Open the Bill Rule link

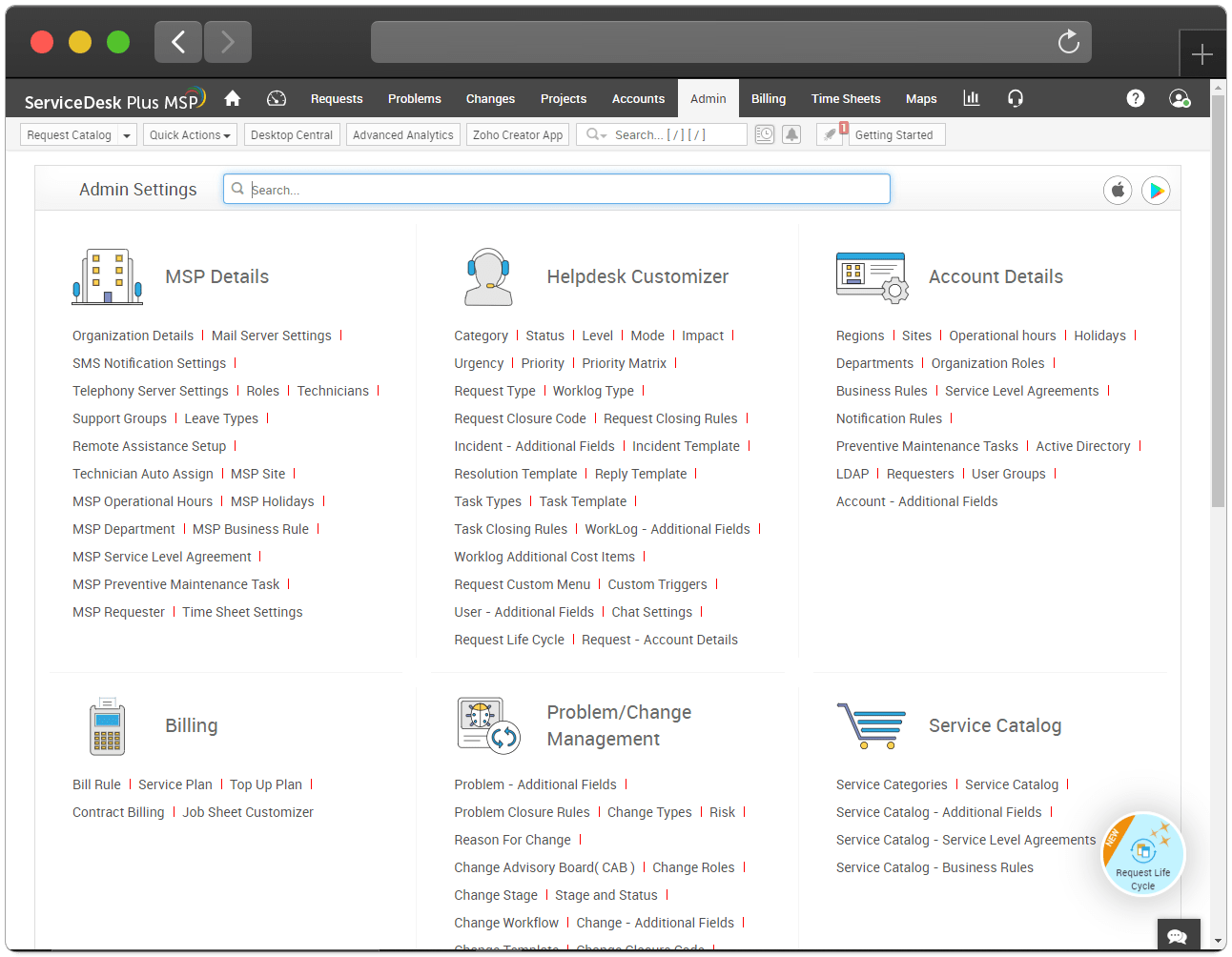(96, 784)
